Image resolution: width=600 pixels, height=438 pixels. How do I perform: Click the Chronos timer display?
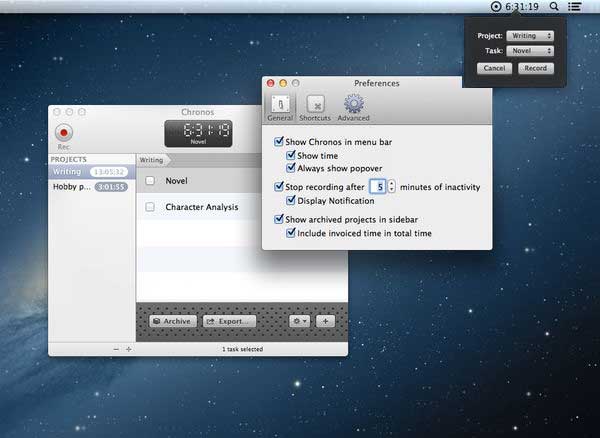(x=198, y=133)
